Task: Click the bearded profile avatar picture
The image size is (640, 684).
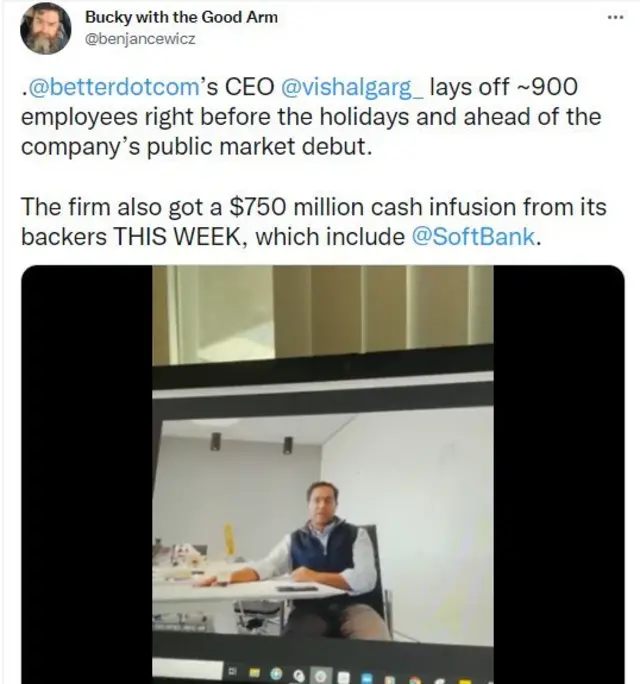Action: point(45,29)
